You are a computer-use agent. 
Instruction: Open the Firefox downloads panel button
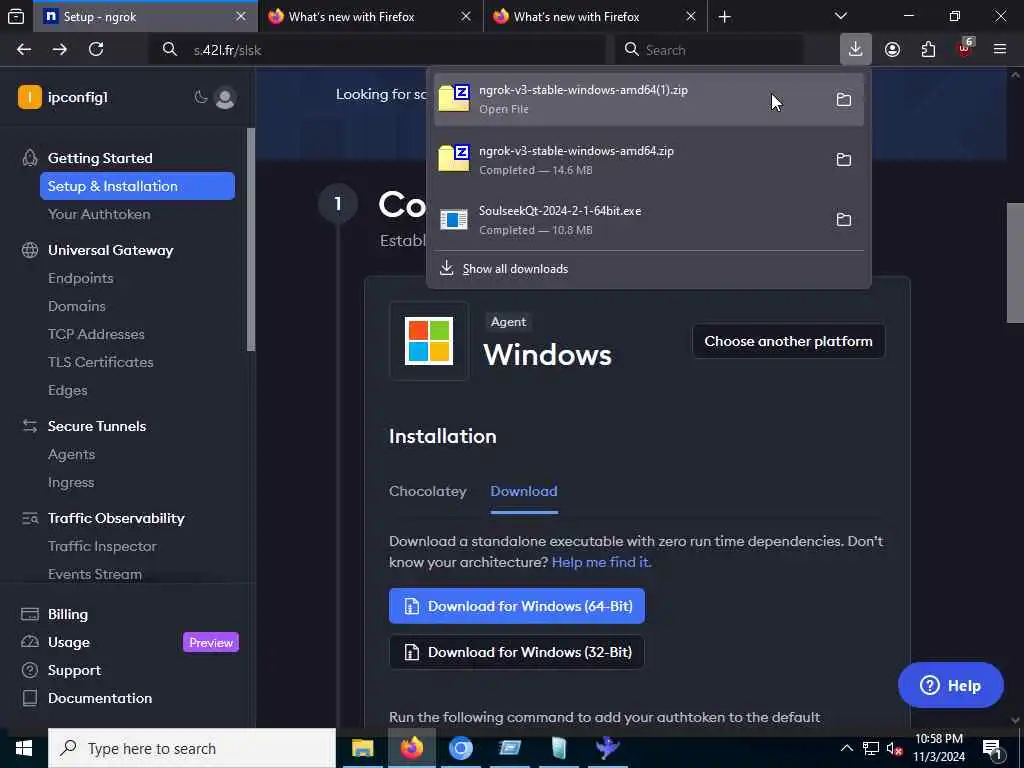[856, 50]
